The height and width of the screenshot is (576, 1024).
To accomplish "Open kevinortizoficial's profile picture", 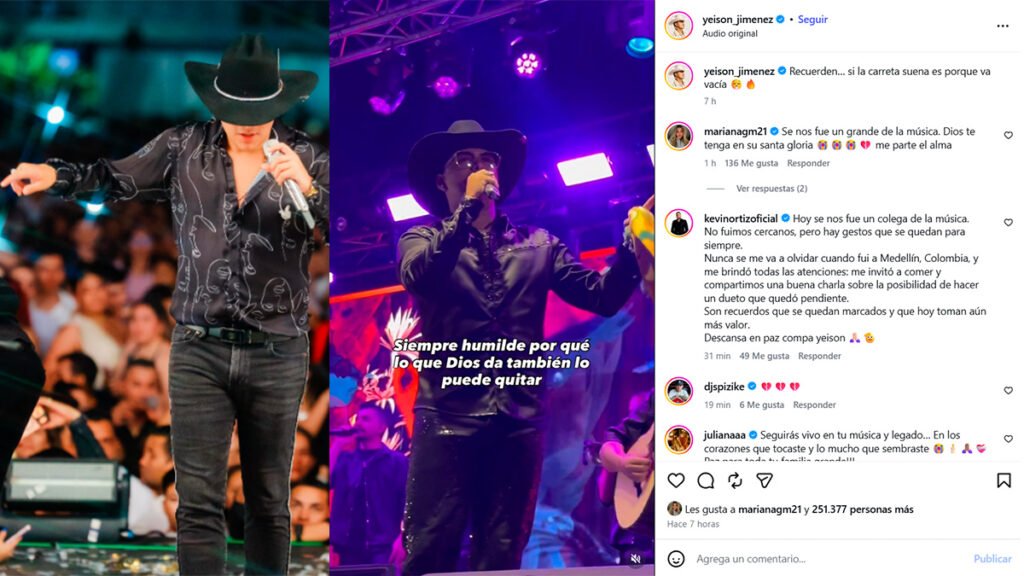I will pos(679,223).
